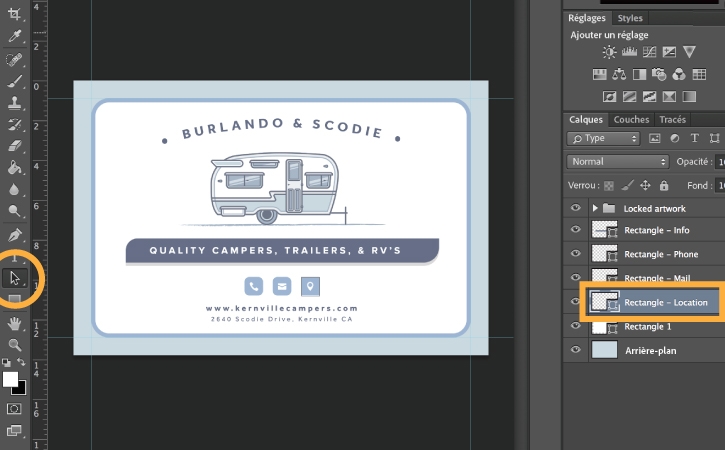Viewport: 725px width, 450px height.
Task: Lock layer position
Action: pyautogui.click(x=645, y=186)
